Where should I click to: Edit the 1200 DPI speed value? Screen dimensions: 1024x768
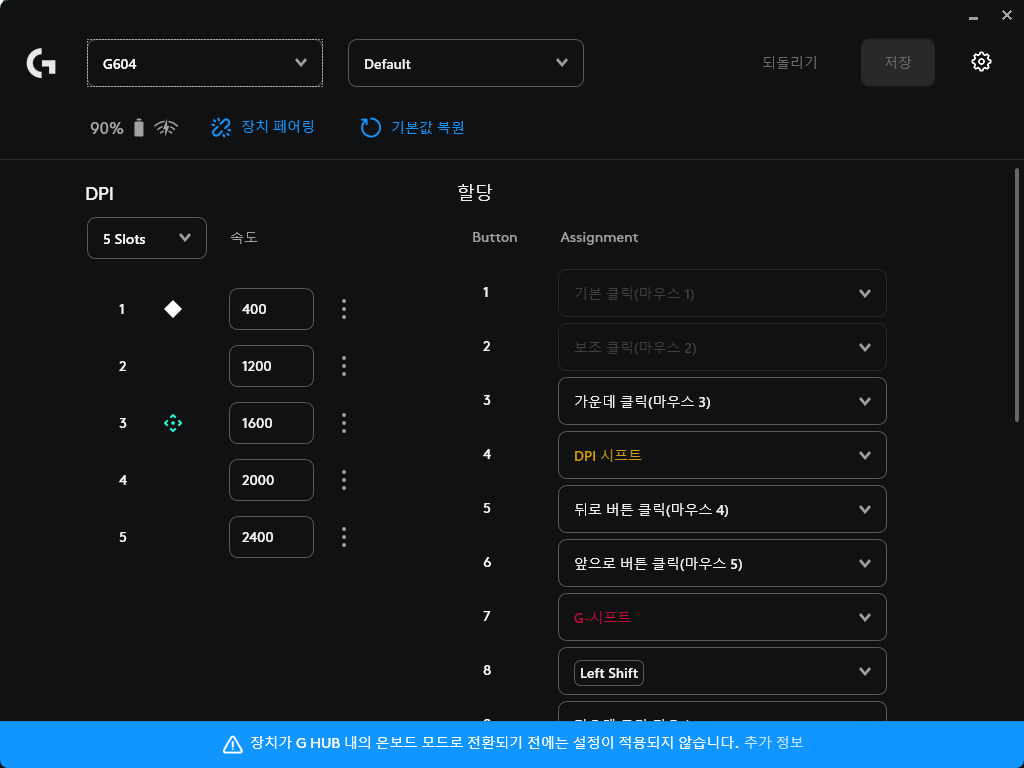pyautogui.click(x=271, y=366)
